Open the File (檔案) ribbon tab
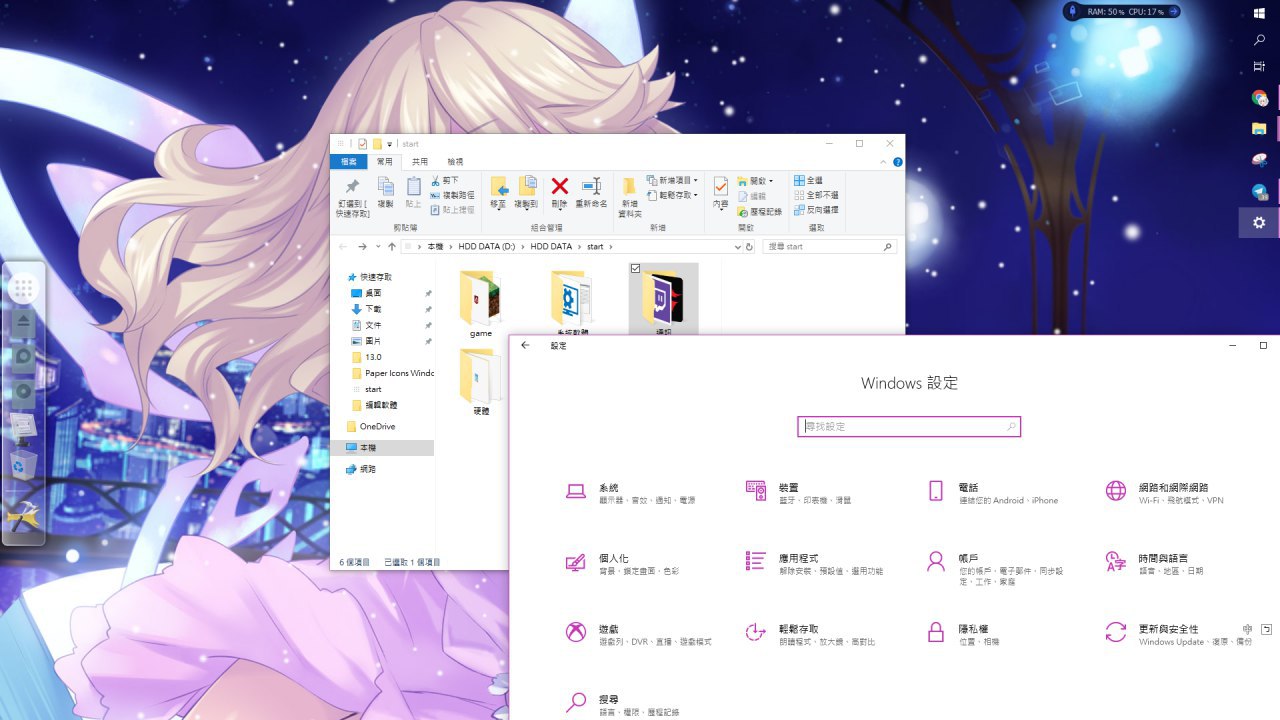This screenshot has width=1280, height=720. [349, 162]
